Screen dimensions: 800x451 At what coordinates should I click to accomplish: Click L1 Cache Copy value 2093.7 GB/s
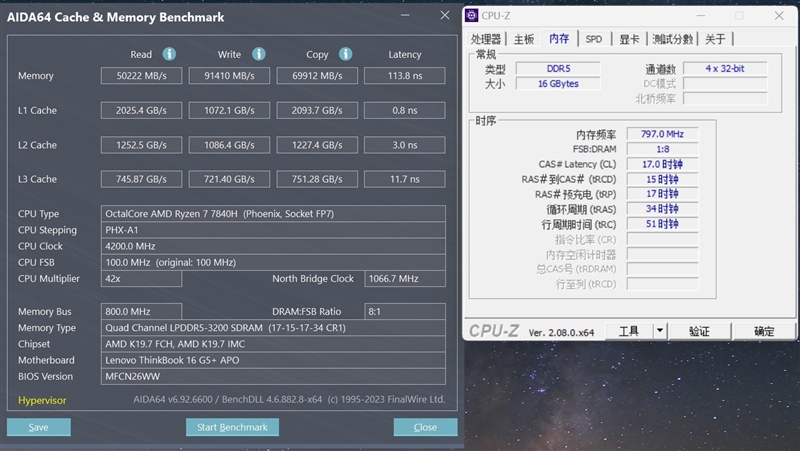tap(317, 110)
